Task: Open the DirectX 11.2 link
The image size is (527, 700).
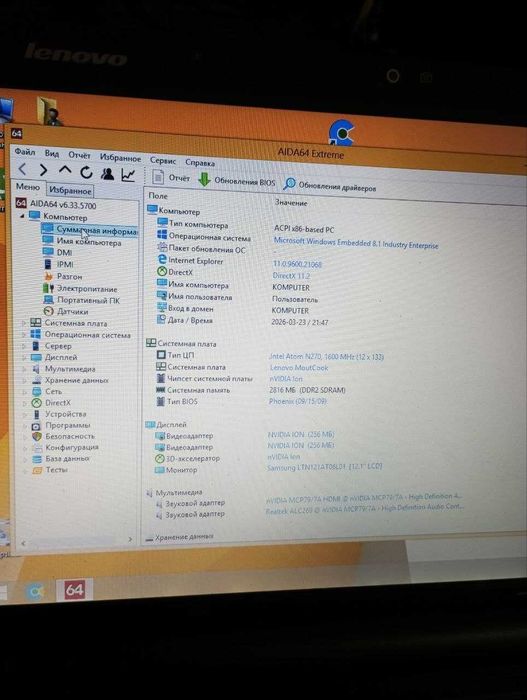Action: [x=291, y=275]
